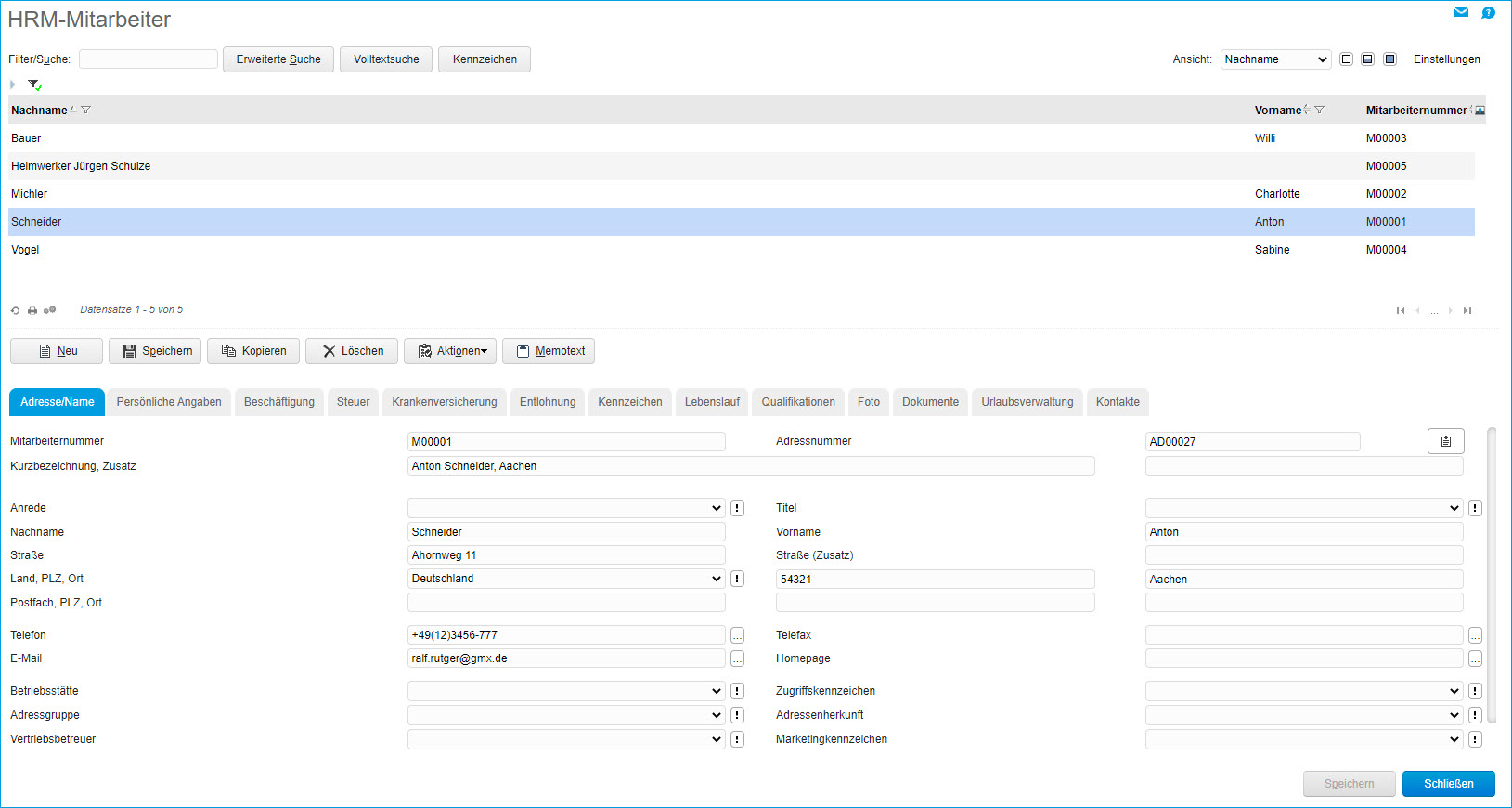Screen dimensions: 1512x808
Task: Click the exclamation icon next to Anrede
Action: coord(737,508)
